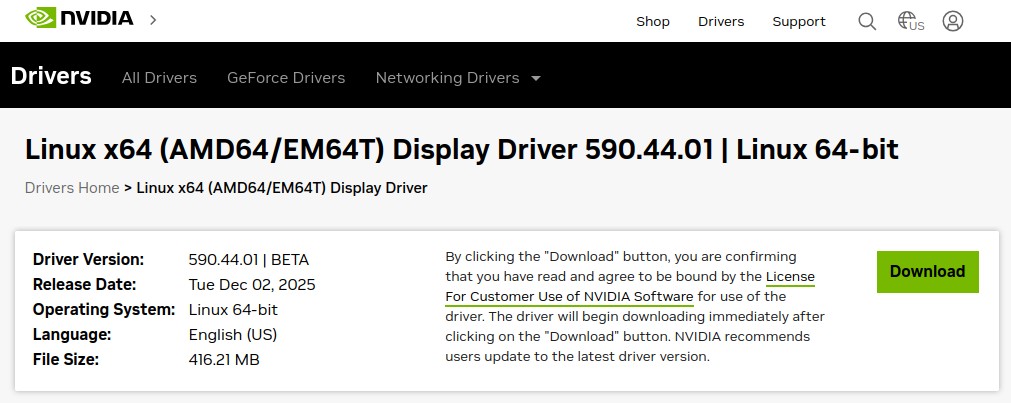
Task: Follow the Drivers Home breadcrumb link
Action: 72,187
